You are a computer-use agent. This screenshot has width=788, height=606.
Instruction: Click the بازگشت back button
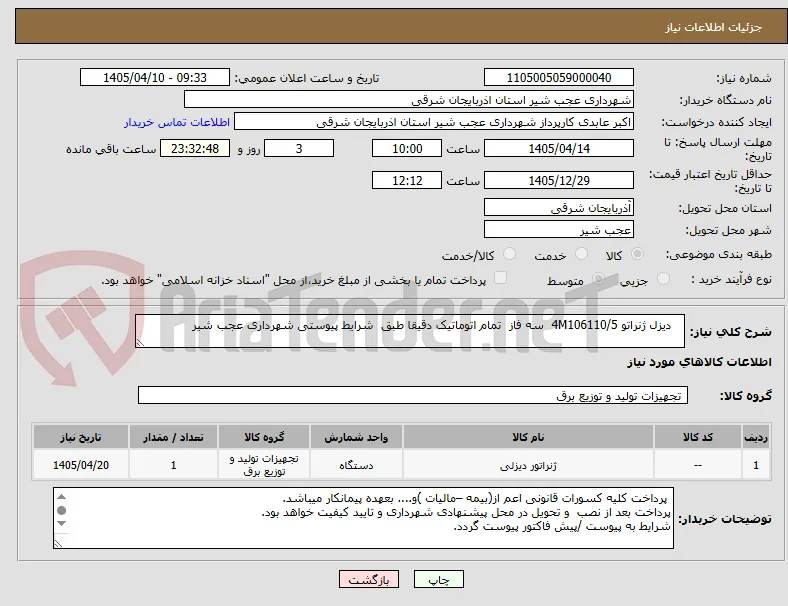point(369,579)
